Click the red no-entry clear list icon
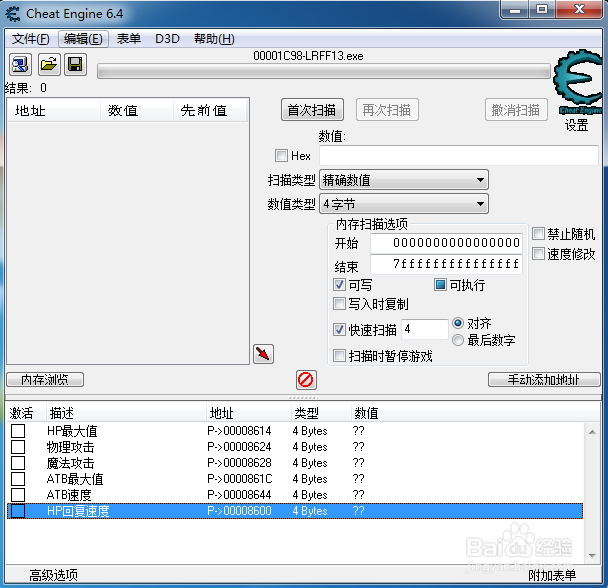Screen dimensions: 608x588 [306, 380]
